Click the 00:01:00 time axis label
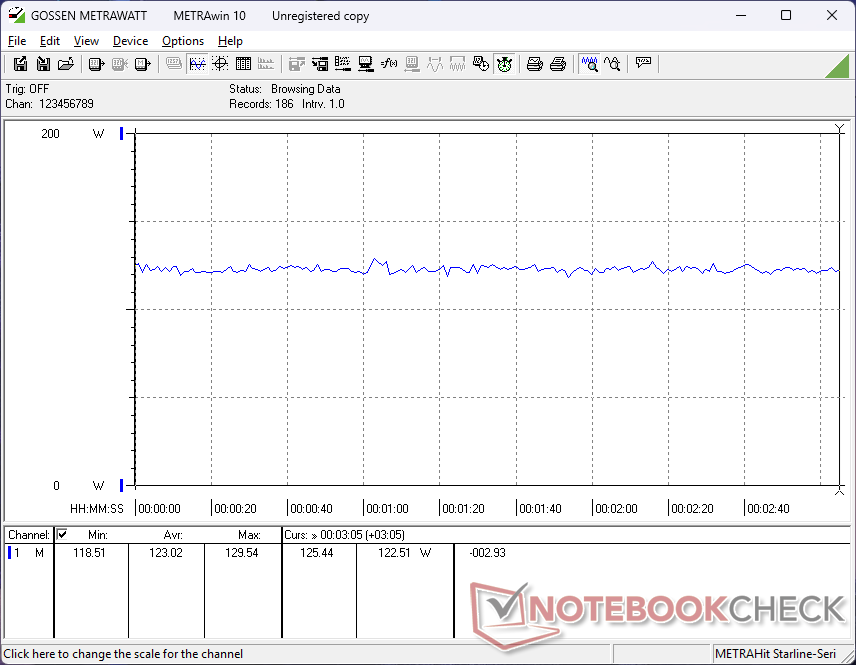 (387, 508)
